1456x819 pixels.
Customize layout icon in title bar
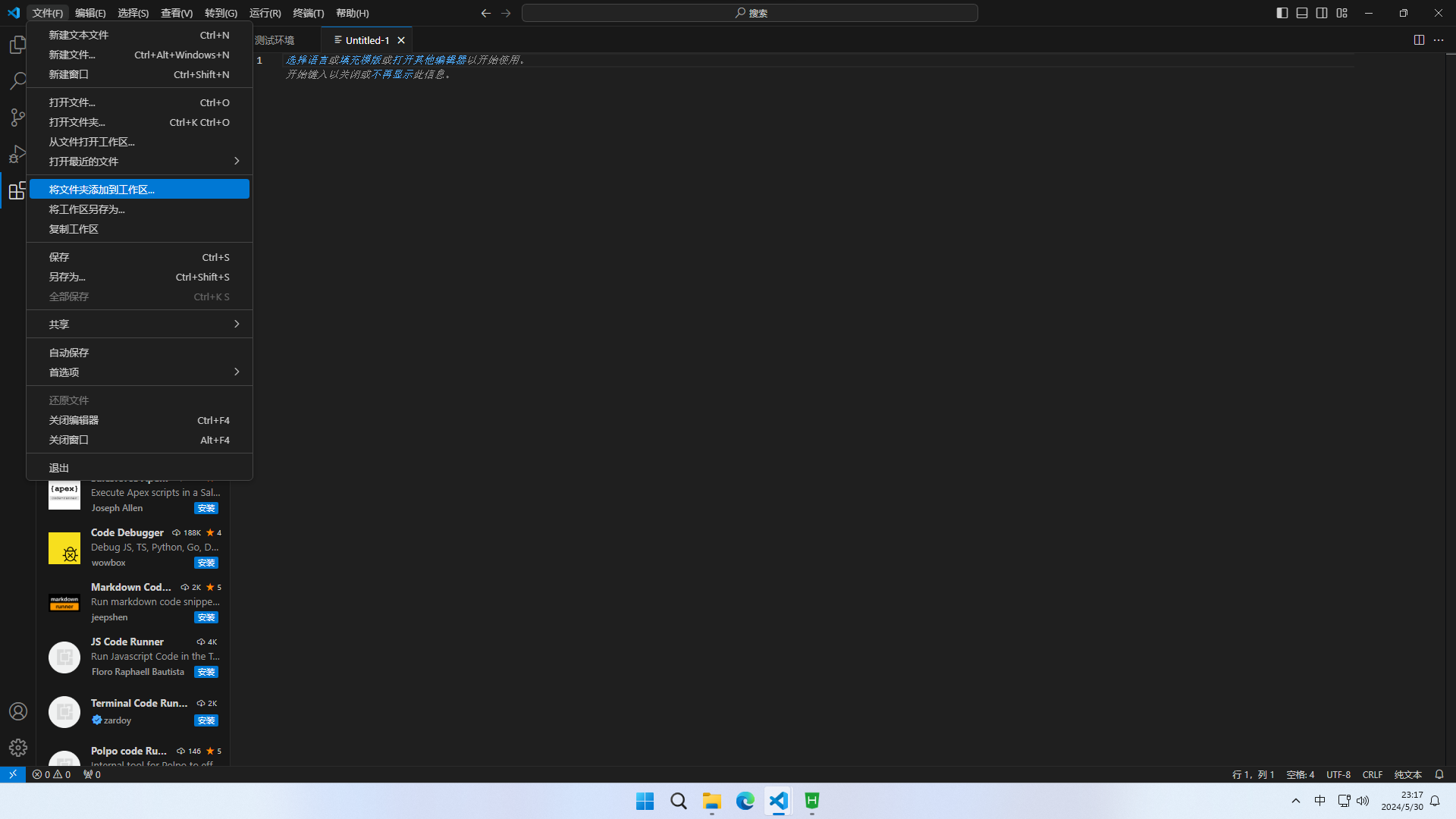pyautogui.click(x=1341, y=13)
